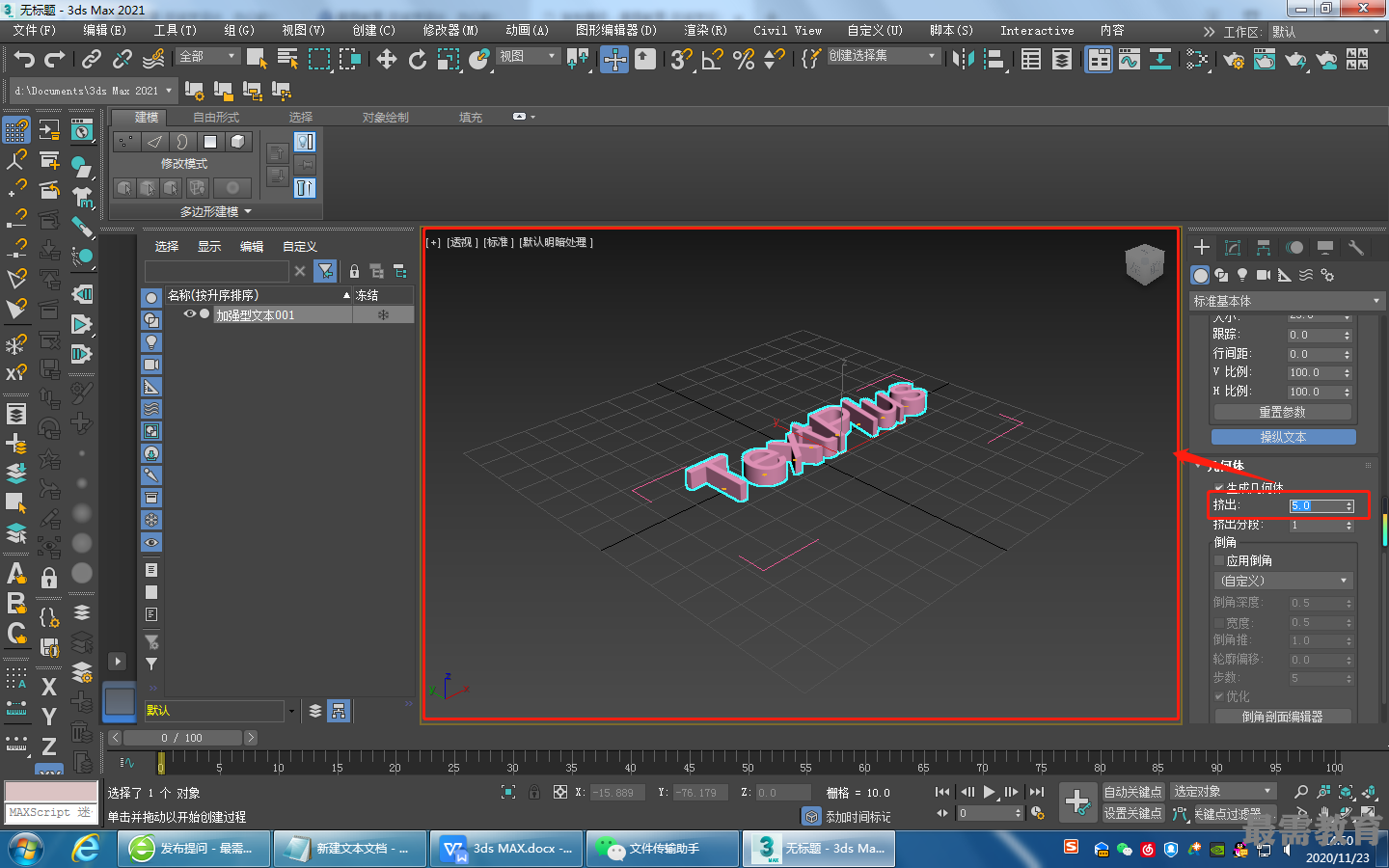Select 加强型文本001 in the scene explorer

pyautogui.click(x=256, y=315)
